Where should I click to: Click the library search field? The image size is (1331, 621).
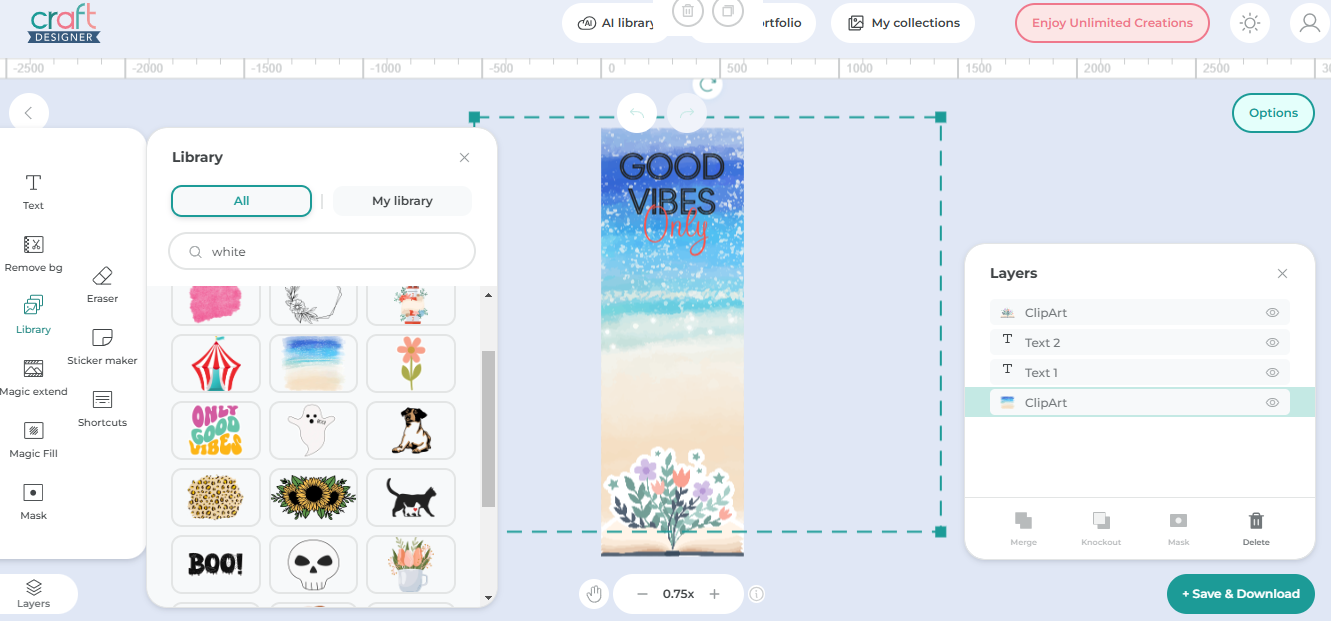click(x=322, y=252)
